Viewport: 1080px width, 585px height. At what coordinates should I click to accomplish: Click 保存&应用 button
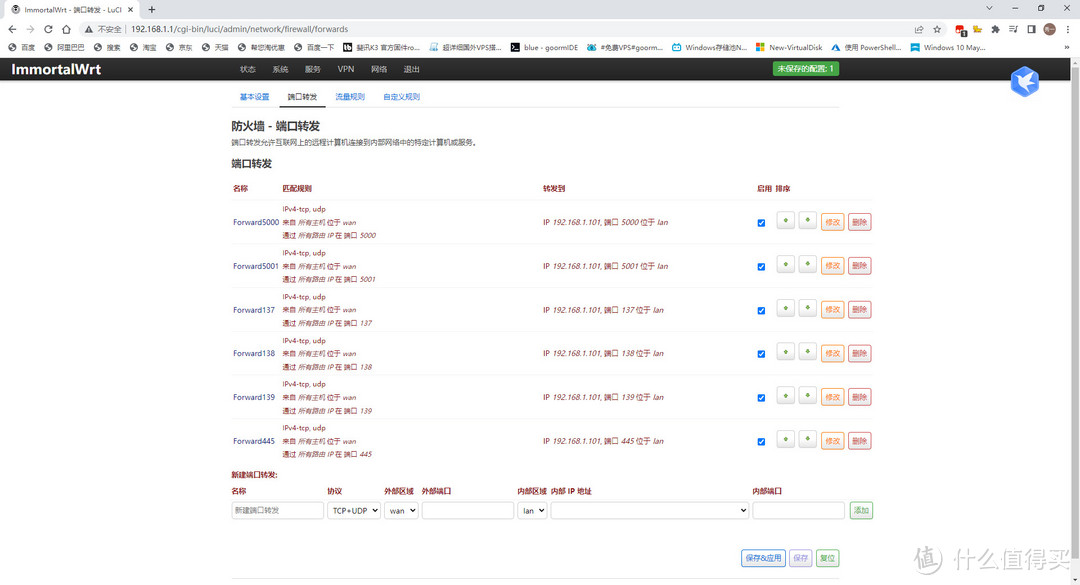coord(762,558)
